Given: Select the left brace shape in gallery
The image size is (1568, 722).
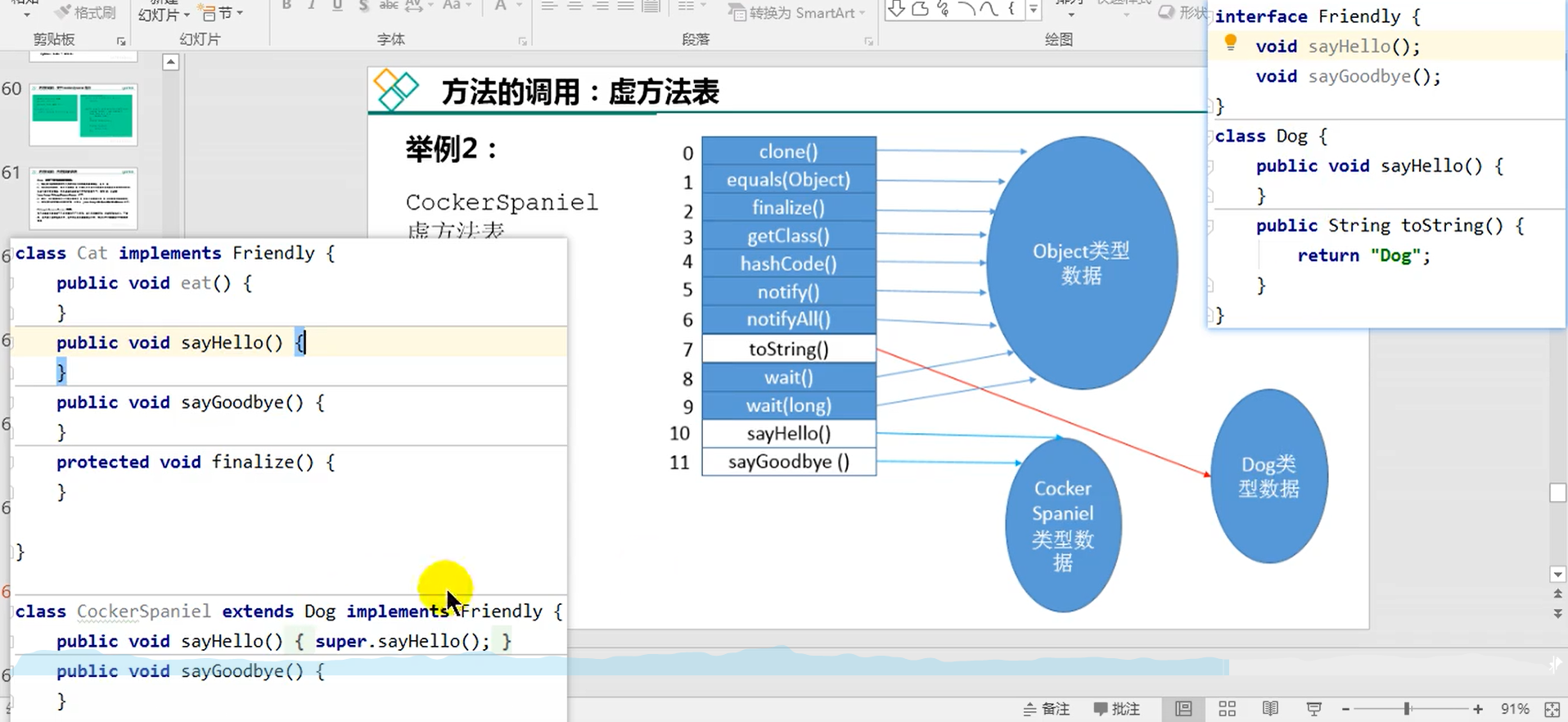Looking at the screenshot, I should [x=1012, y=9].
